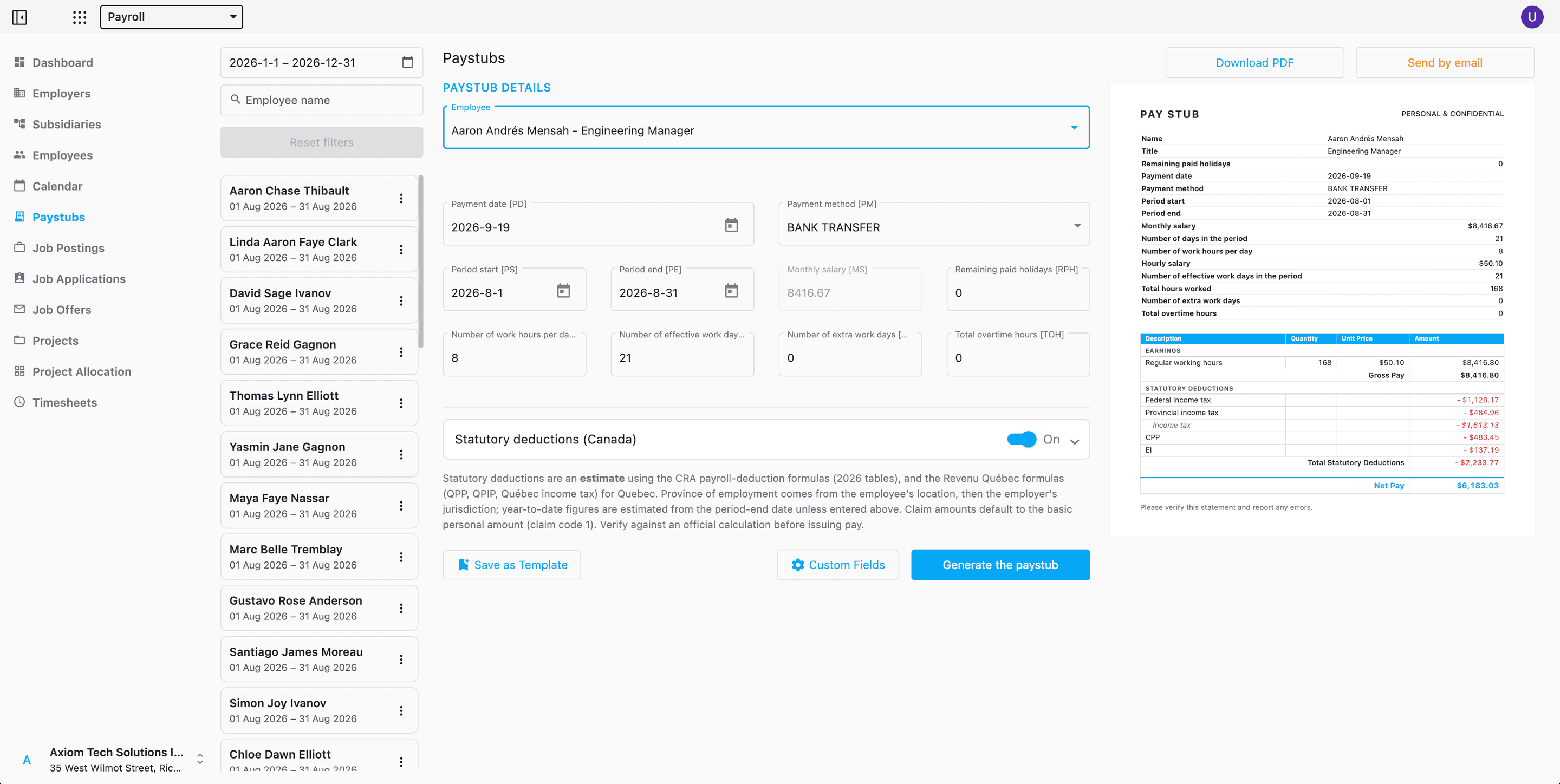Image resolution: width=1560 pixels, height=784 pixels.
Task: Focus the Employee name search field
Action: pos(322,100)
